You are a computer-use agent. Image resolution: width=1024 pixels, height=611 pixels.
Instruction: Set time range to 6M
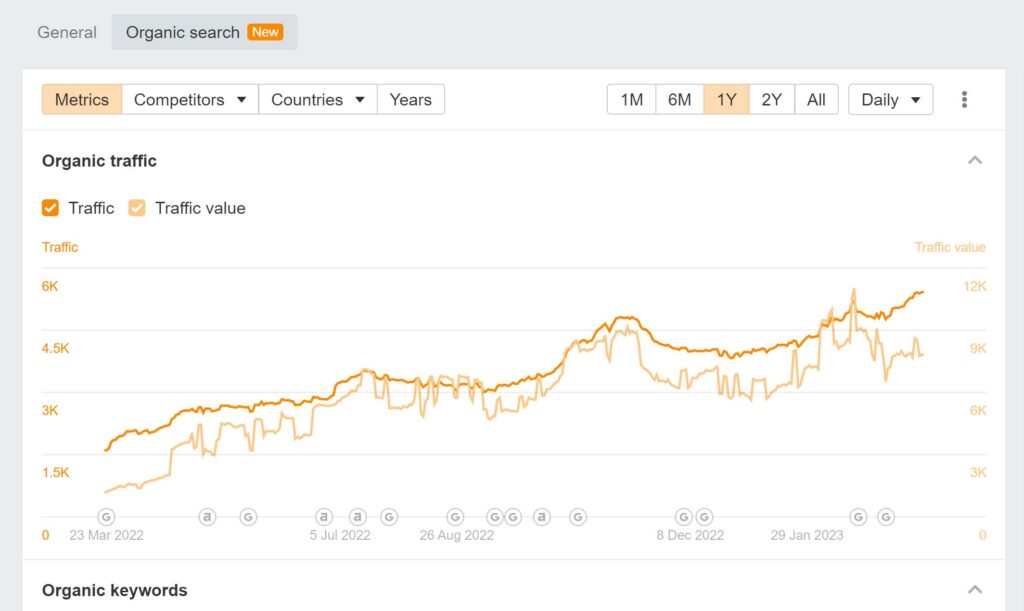point(679,100)
